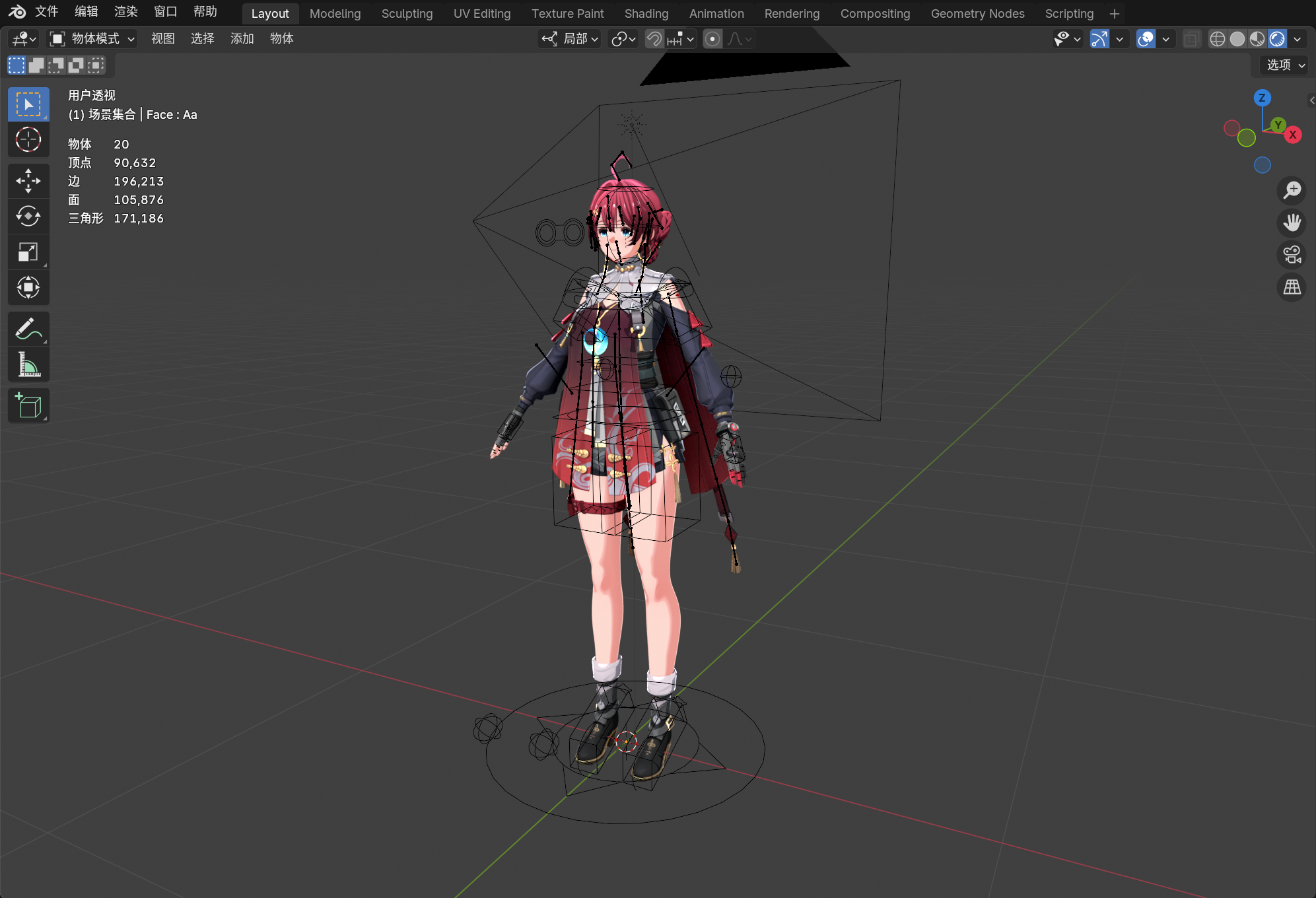1316x898 pixels.
Task: Set selection mode to subtract
Action: pos(56,65)
